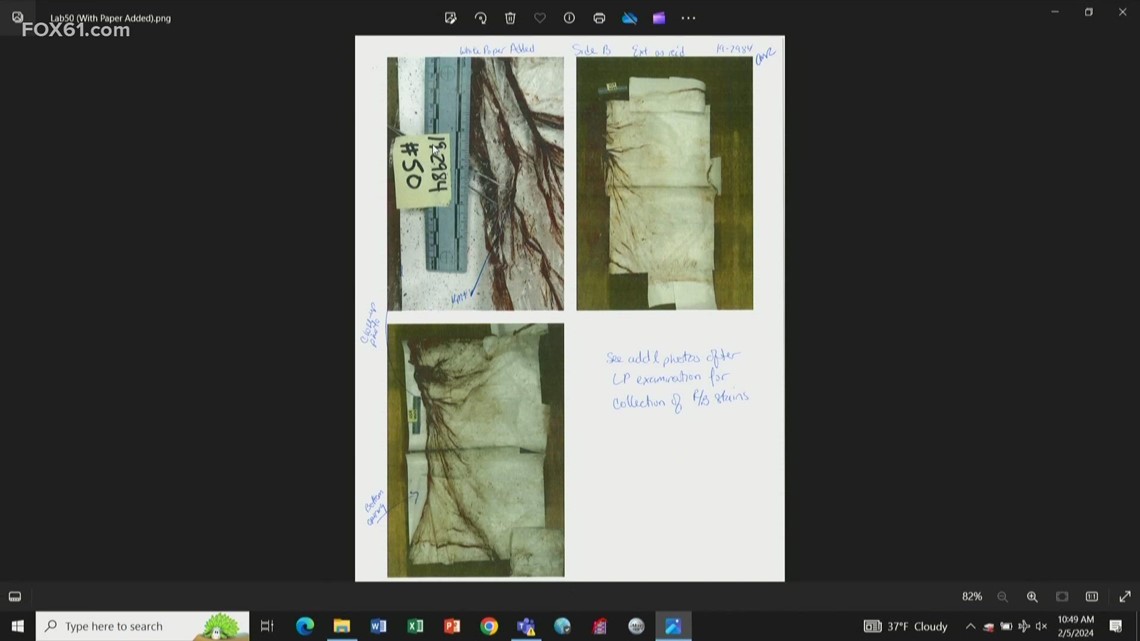Expand hidden icons in the system tray
The image size is (1140, 641).
(x=970, y=626)
